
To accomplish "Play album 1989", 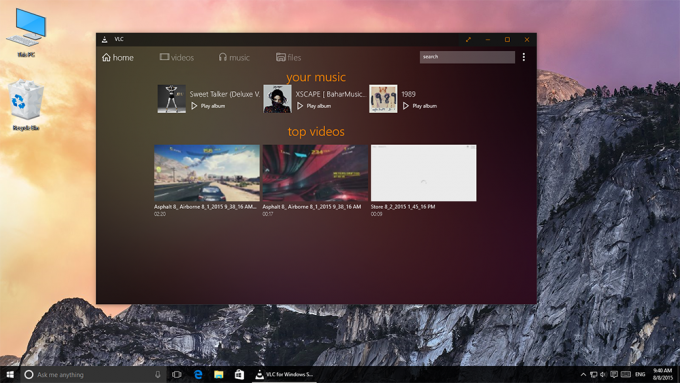I will [419, 106].
